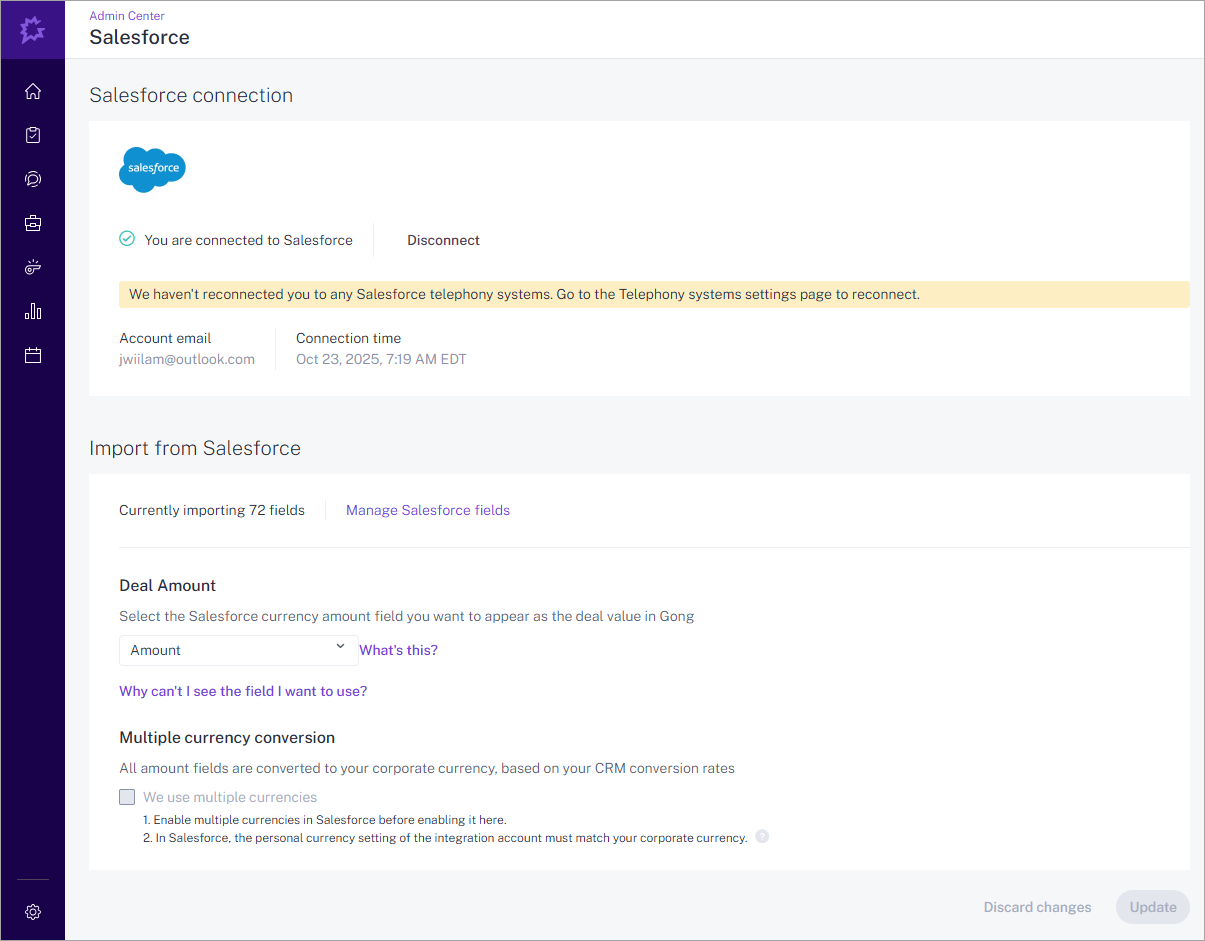The image size is (1205, 941).
Task: Click Import from Salesforce heading
Action: [195, 448]
